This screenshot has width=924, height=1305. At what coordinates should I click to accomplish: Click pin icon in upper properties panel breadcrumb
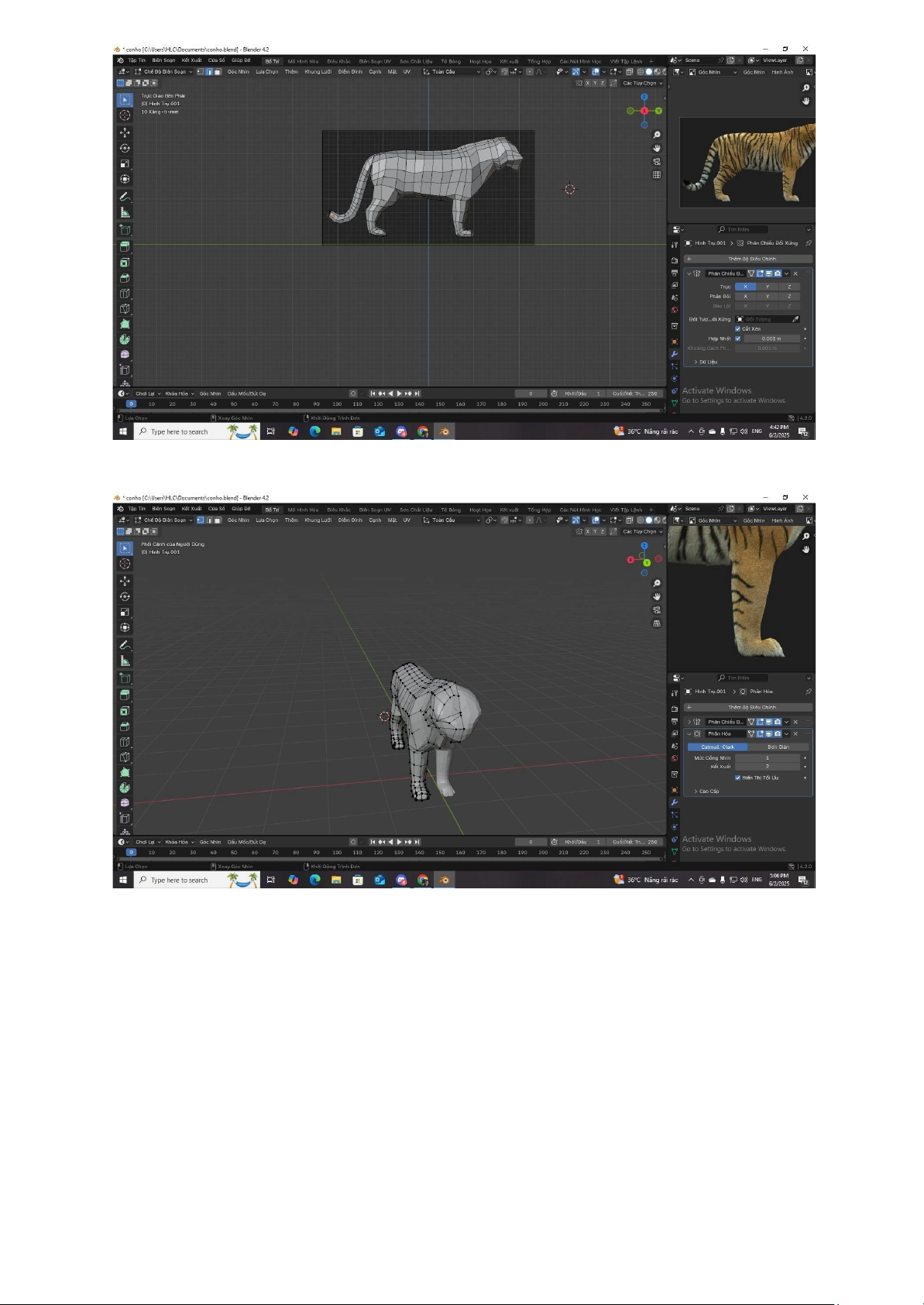pos(808,243)
